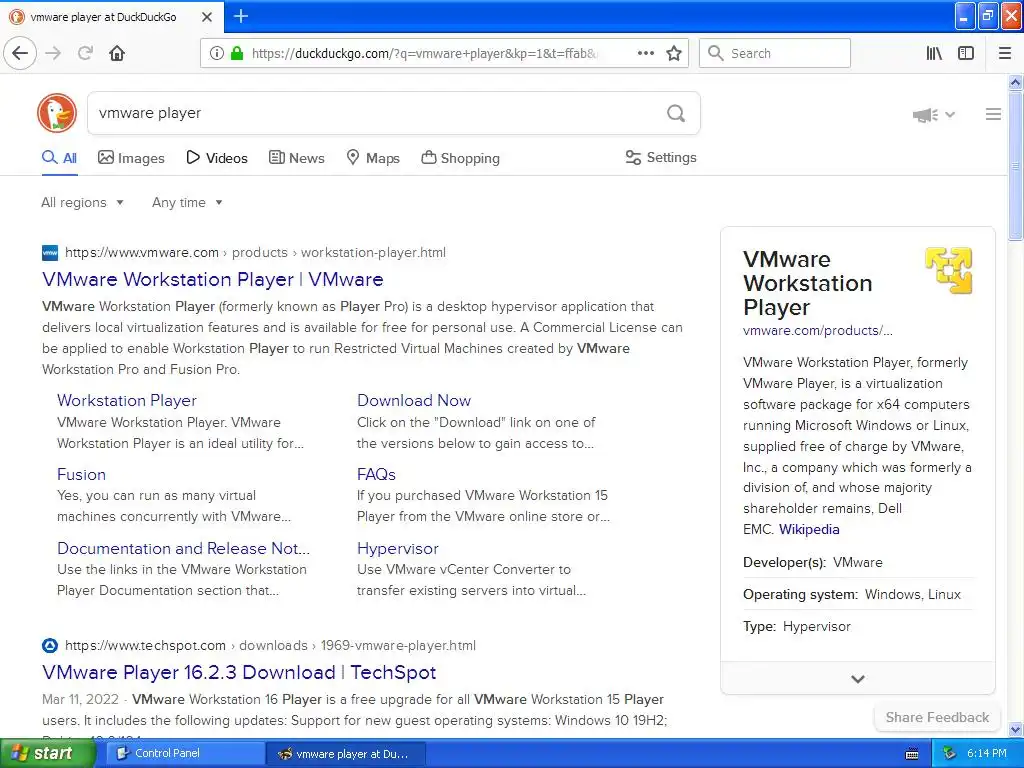The width and height of the screenshot is (1024, 768).
Task: Click the 6:14 PM taskbar clock
Action: tap(986, 754)
